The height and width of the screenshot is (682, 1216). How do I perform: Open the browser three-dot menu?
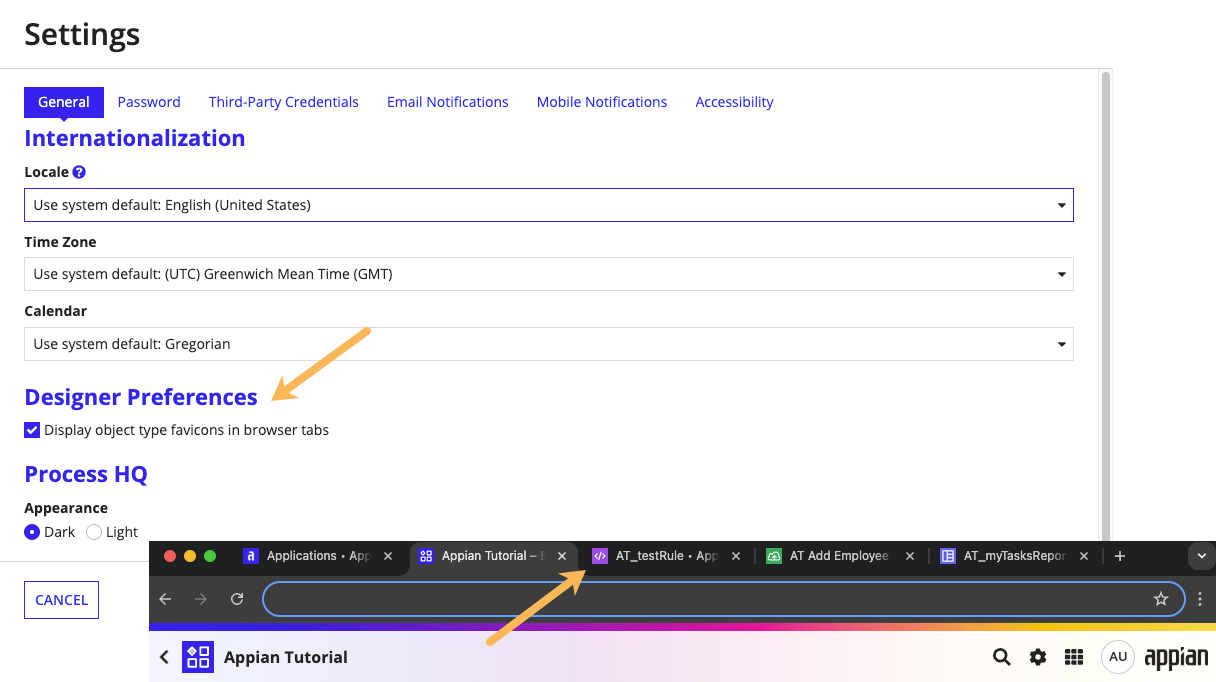point(1200,599)
